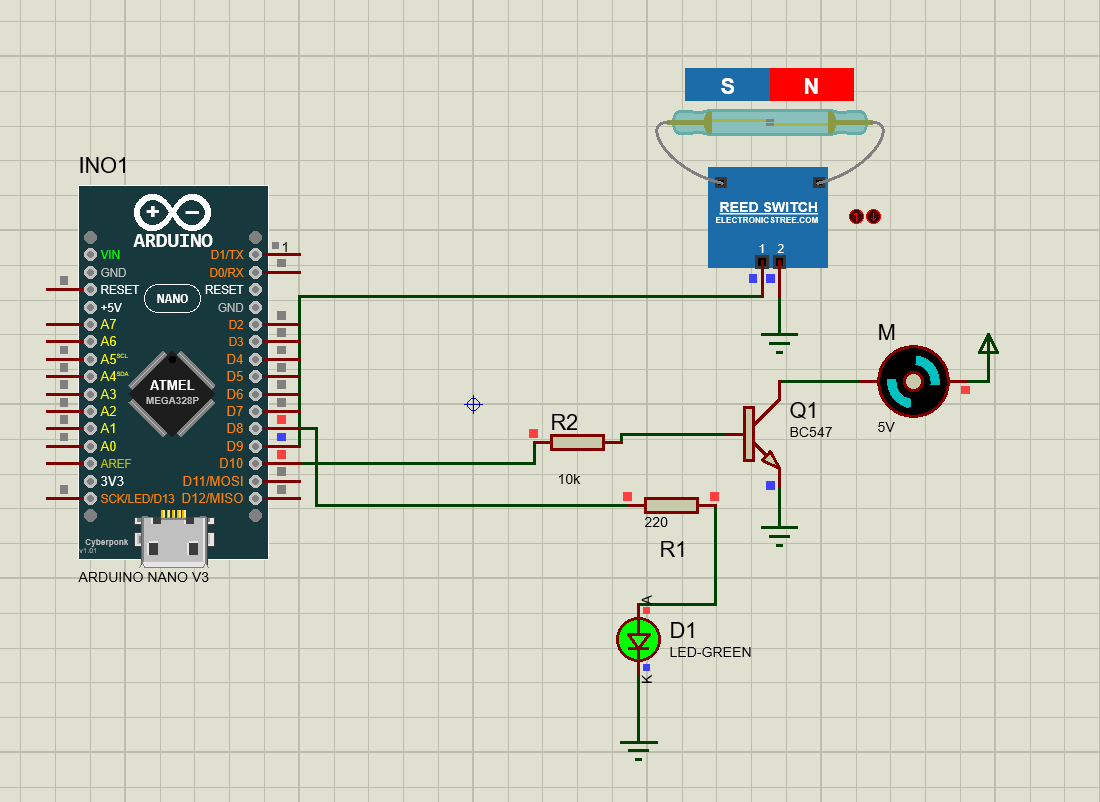This screenshot has height=802, width=1100.
Task: Click the D9 pin on the Arduino
Action: click(x=255, y=446)
